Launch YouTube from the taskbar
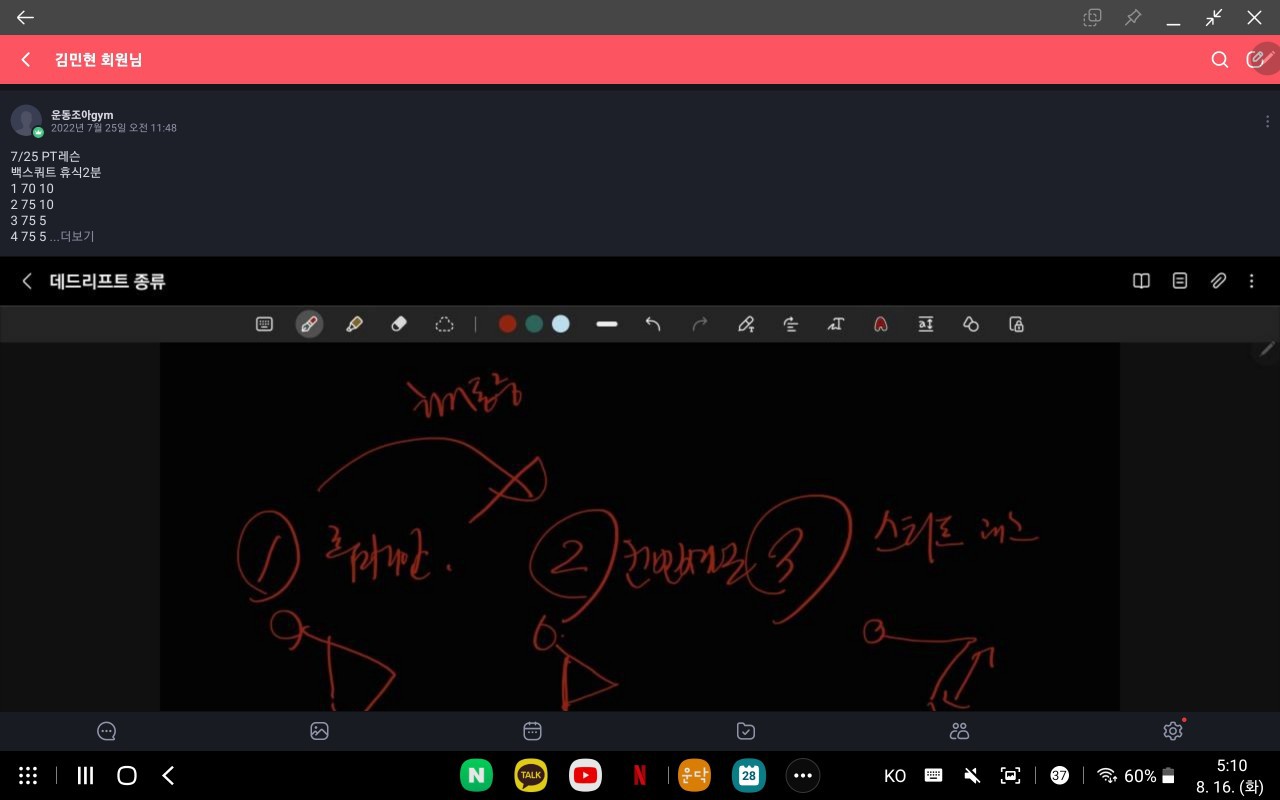This screenshot has width=1280, height=800. 585,776
